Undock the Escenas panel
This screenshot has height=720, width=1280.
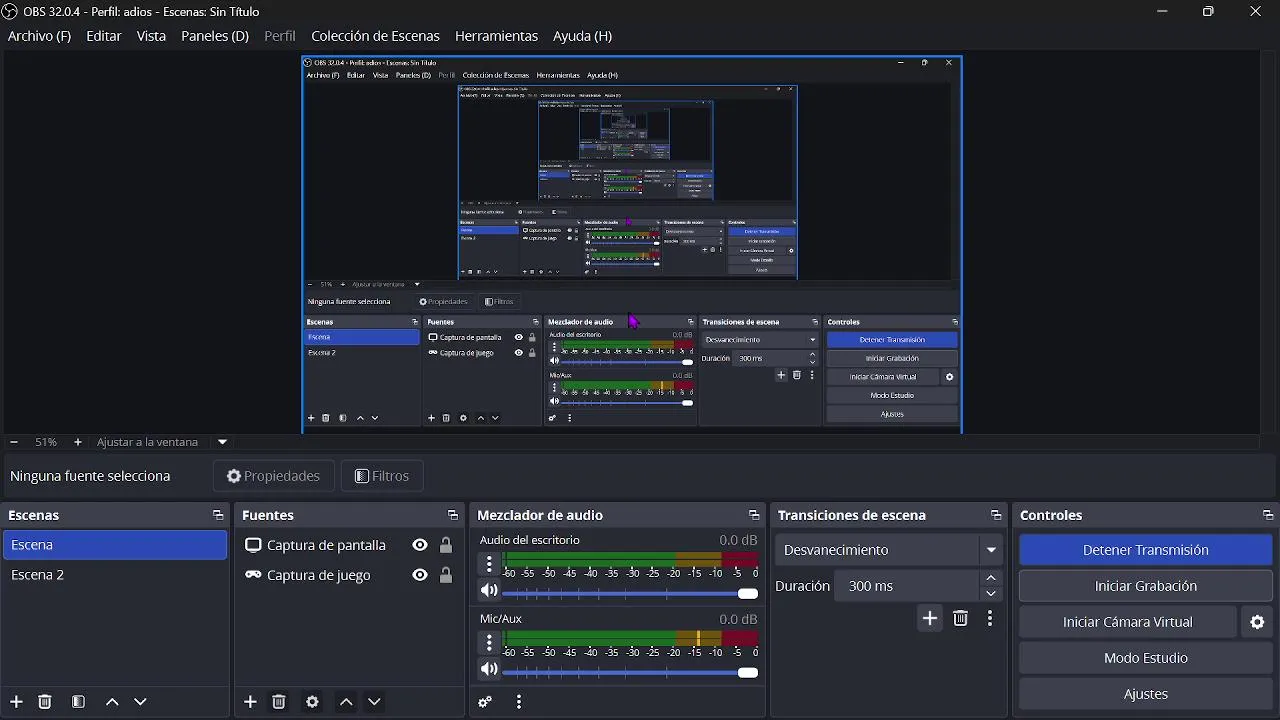tap(218, 515)
